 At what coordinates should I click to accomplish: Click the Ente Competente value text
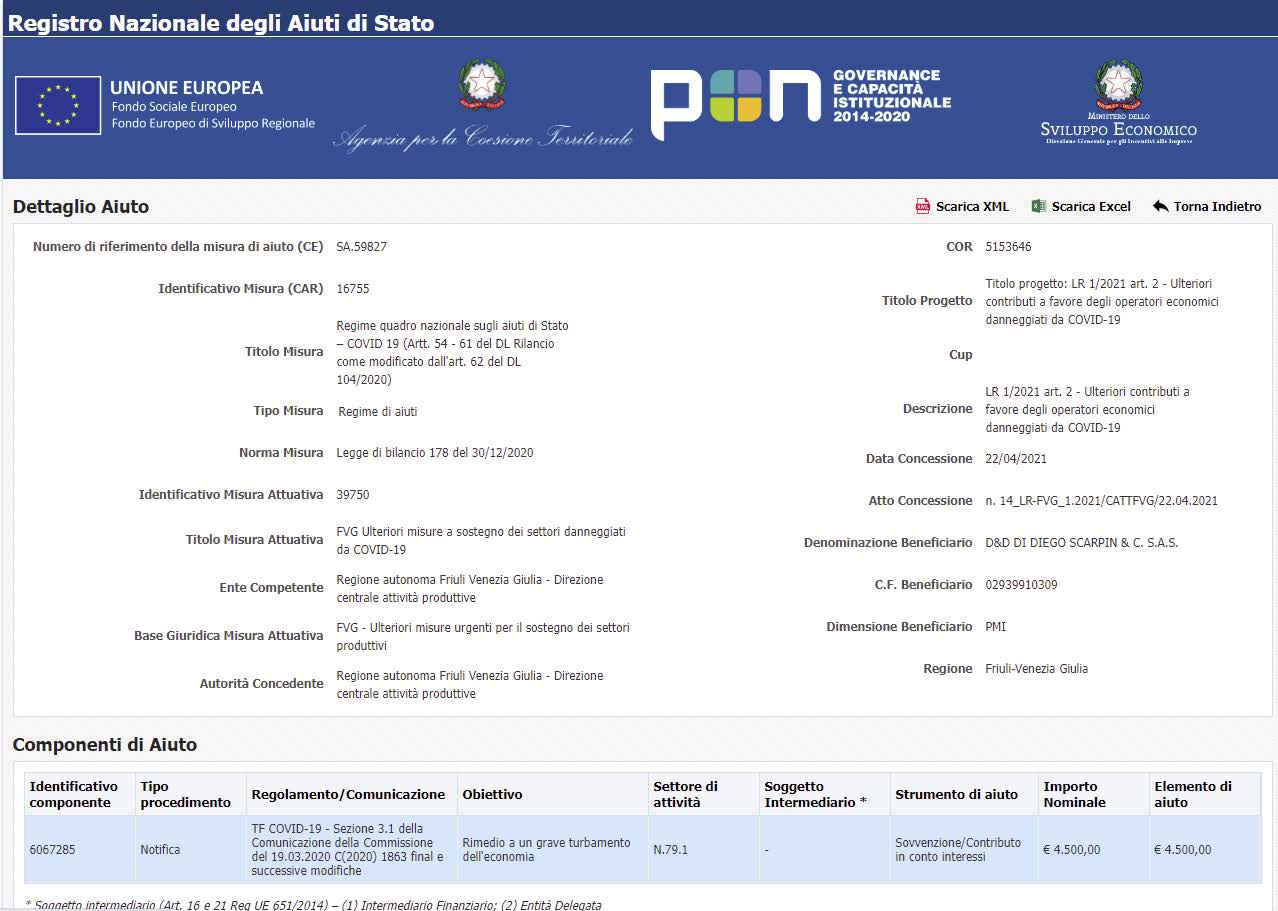pyautogui.click(x=470, y=589)
